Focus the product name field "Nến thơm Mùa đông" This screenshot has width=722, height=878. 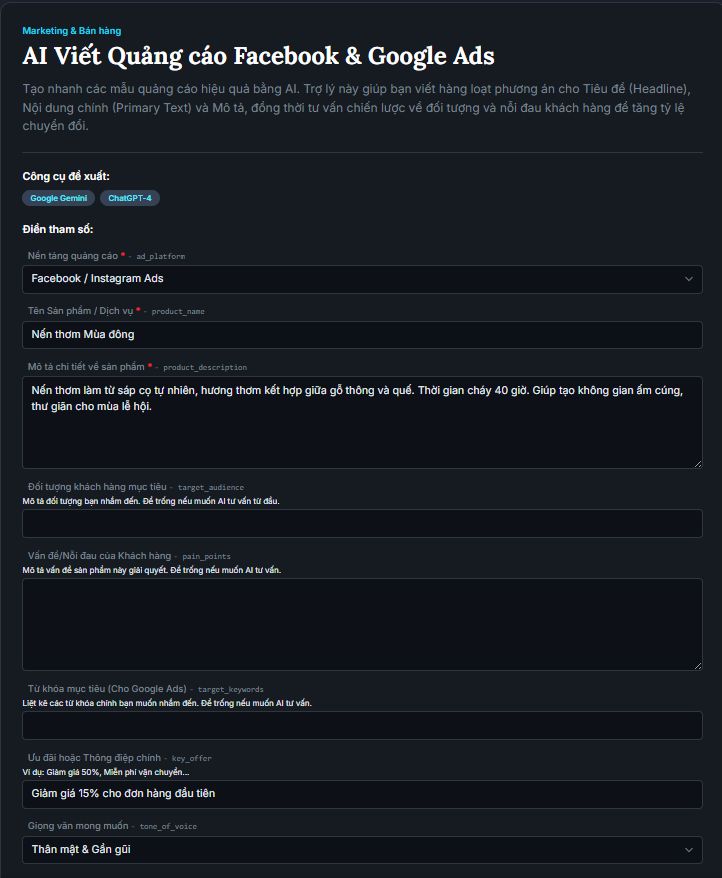tap(362, 335)
